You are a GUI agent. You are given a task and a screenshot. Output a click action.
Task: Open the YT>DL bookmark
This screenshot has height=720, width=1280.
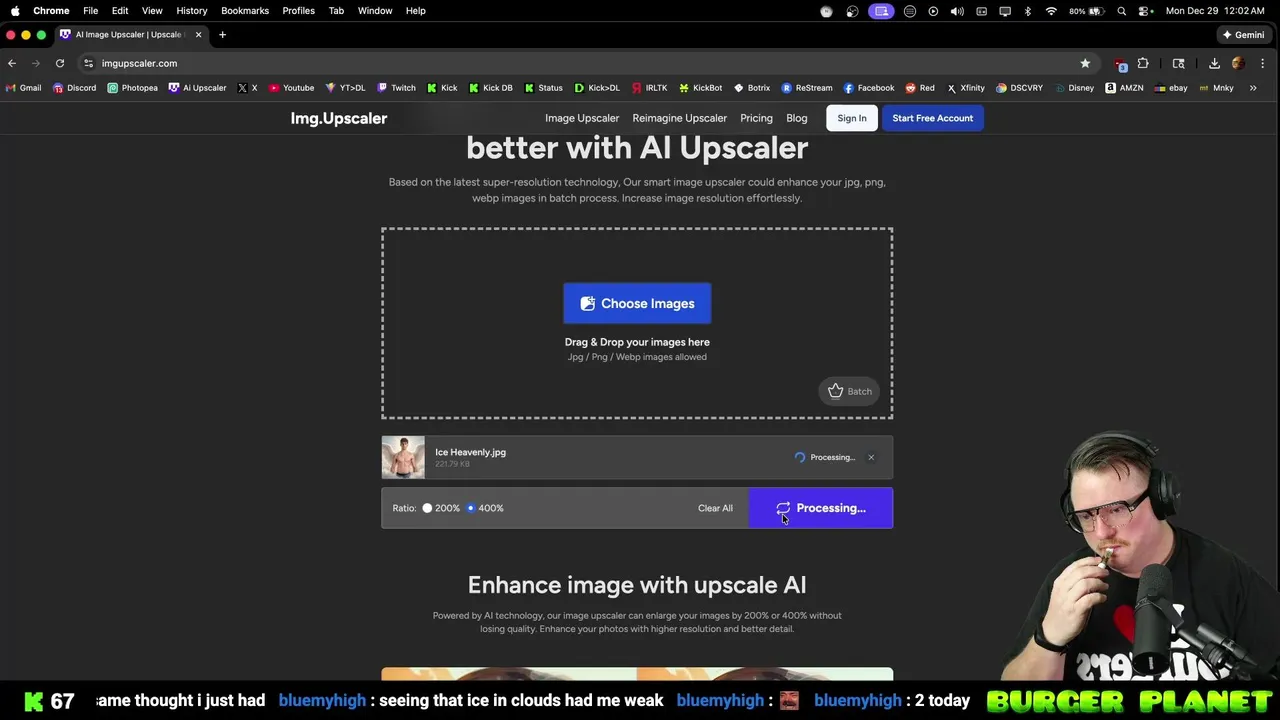point(345,88)
